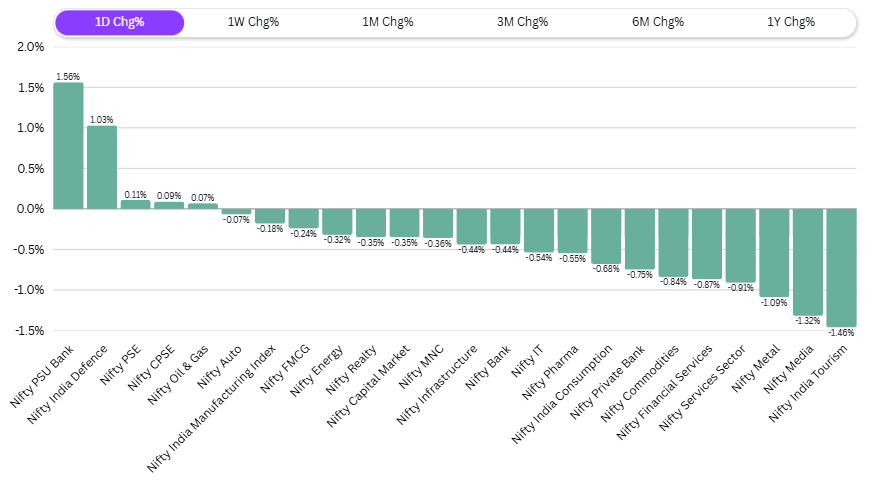Screen dimensions: 872x481
Task: Switch to the 1W Chg% tab
Action: (253, 22)
